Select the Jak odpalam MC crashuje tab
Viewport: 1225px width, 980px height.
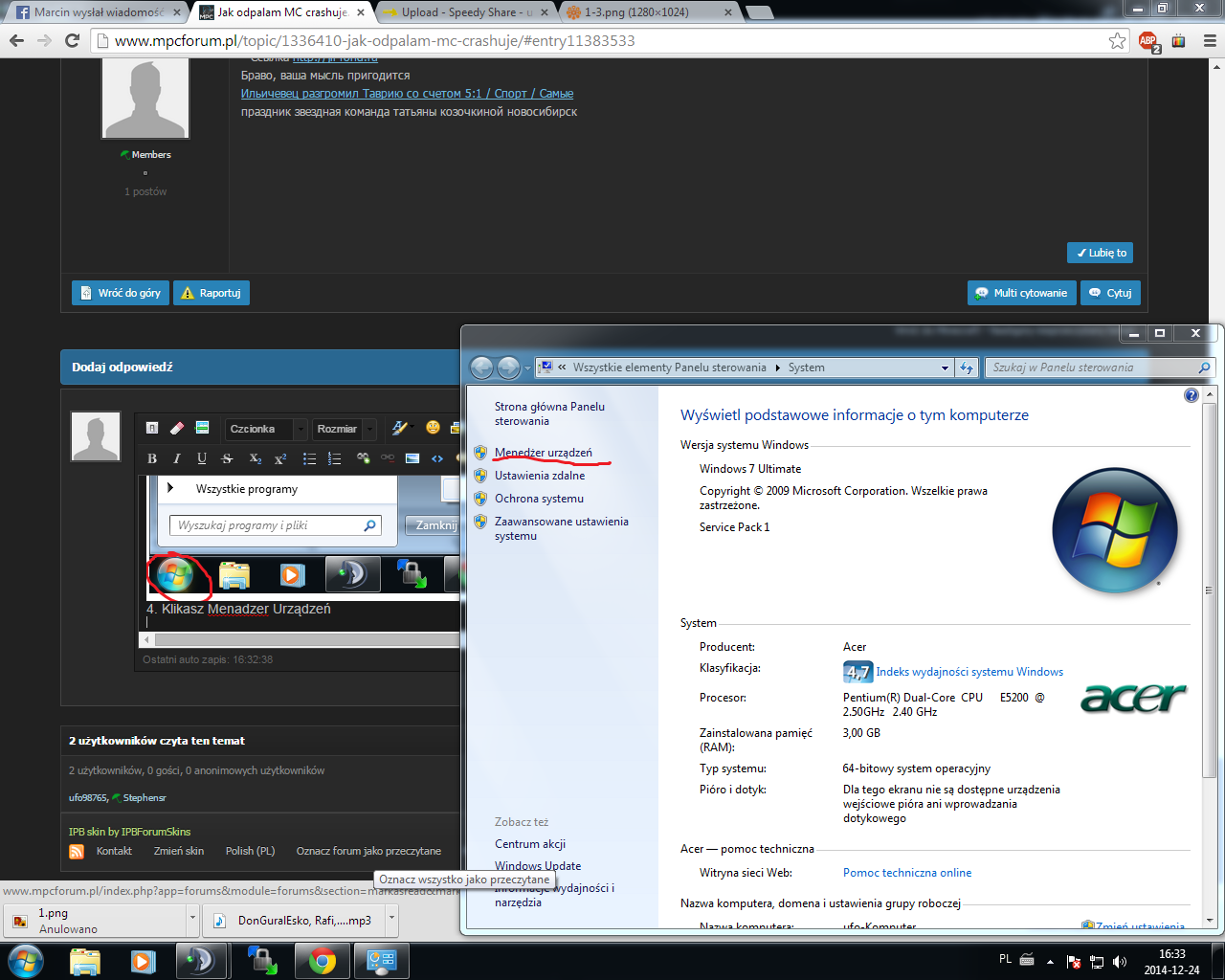[x=281, y=12]
